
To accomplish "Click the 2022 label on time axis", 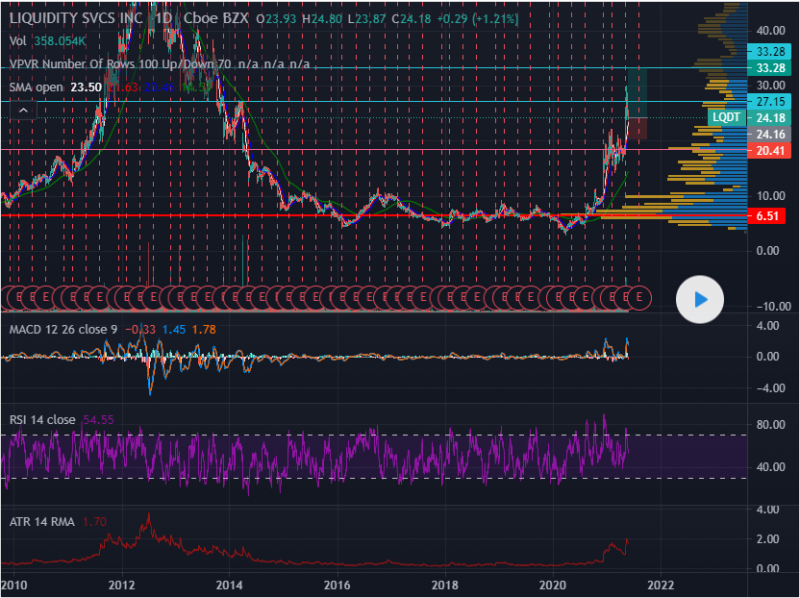I will (660, 585).
